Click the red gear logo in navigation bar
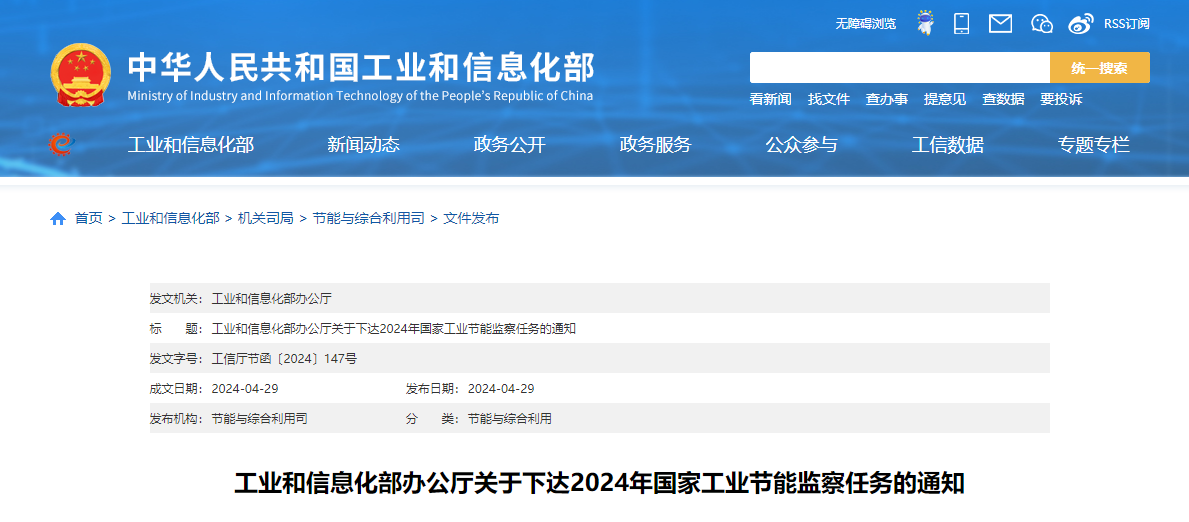Screen dimensions: 1189x522 click(x=61, y=144)
